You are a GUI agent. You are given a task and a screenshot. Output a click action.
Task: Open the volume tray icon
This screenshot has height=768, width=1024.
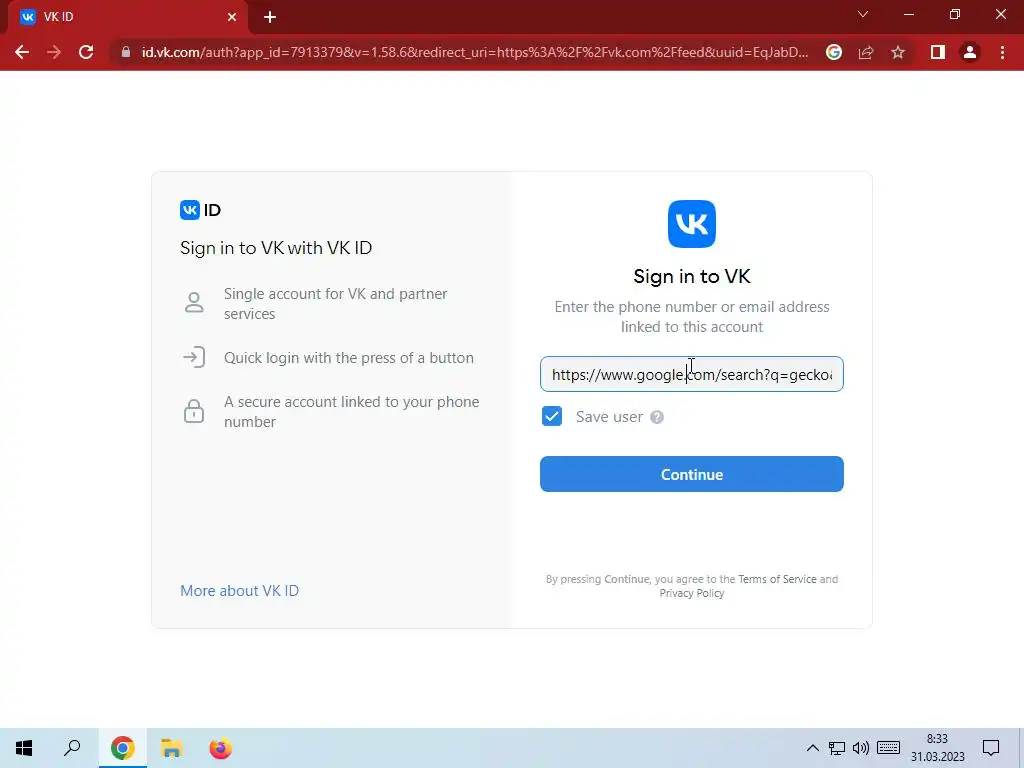point(861,748)
